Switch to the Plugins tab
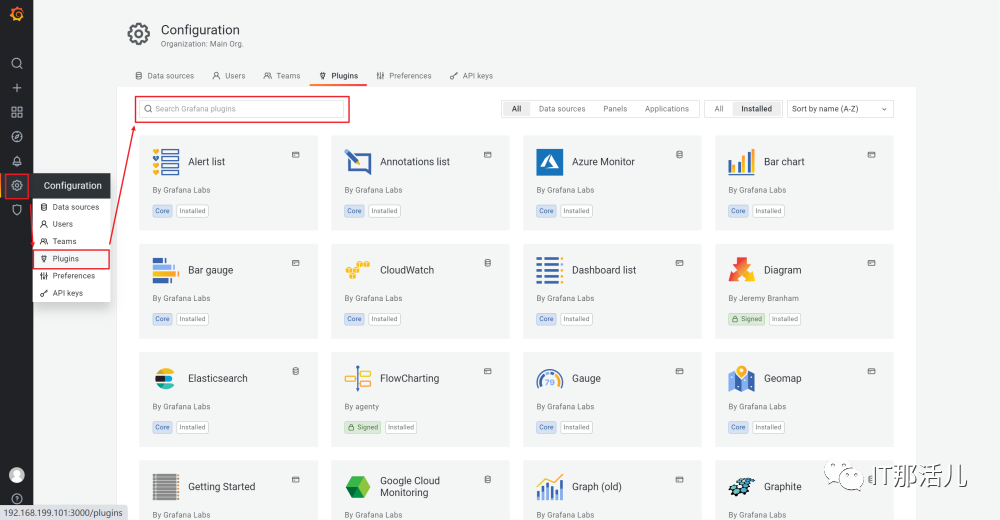Screen dimensions: 1000x520 coord(339,76)
